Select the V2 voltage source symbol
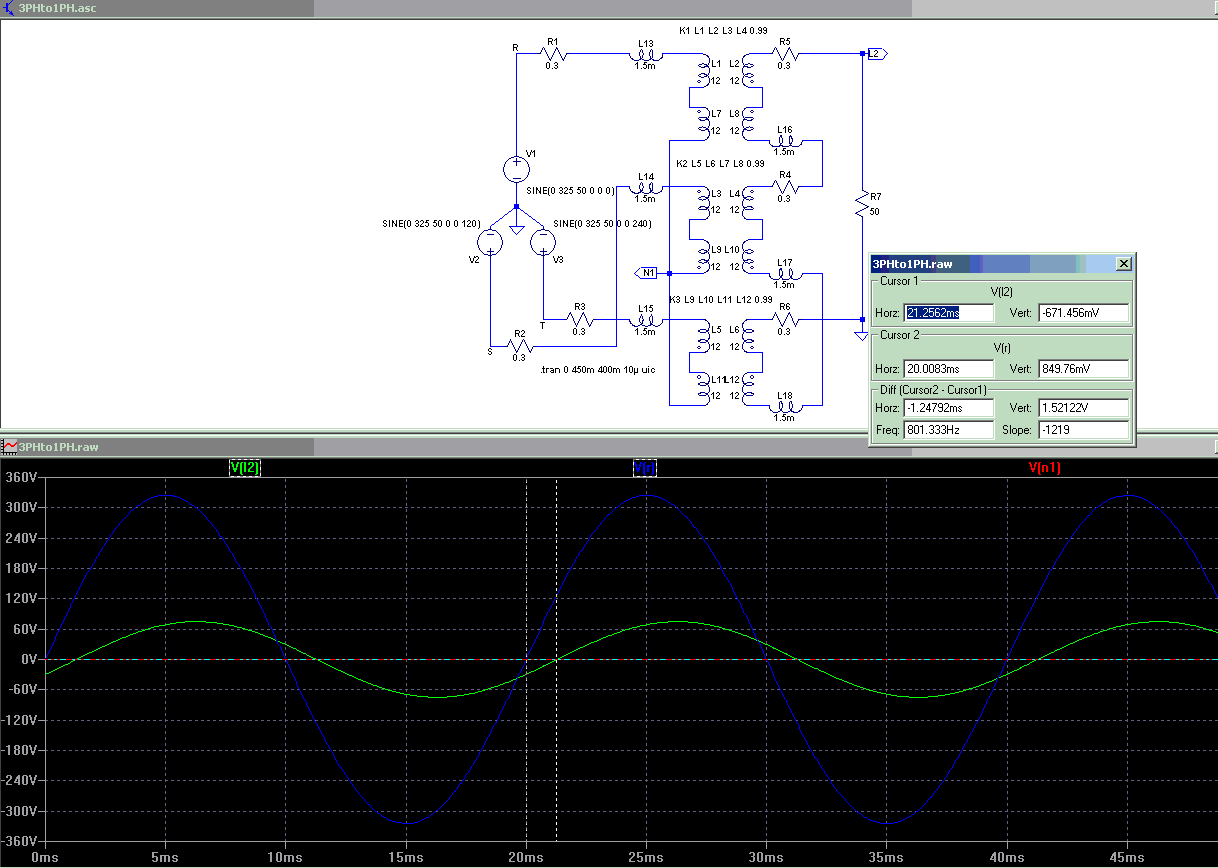Viewport: 1218px width, 868px height. 490,242
